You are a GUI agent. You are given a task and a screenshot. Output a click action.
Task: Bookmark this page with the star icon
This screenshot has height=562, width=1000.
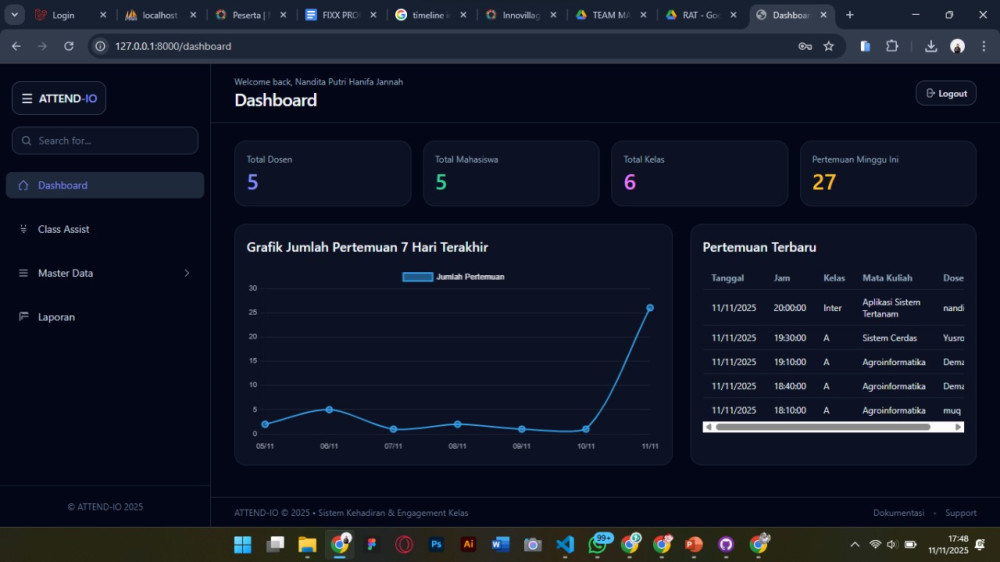(x=828, y=46)
